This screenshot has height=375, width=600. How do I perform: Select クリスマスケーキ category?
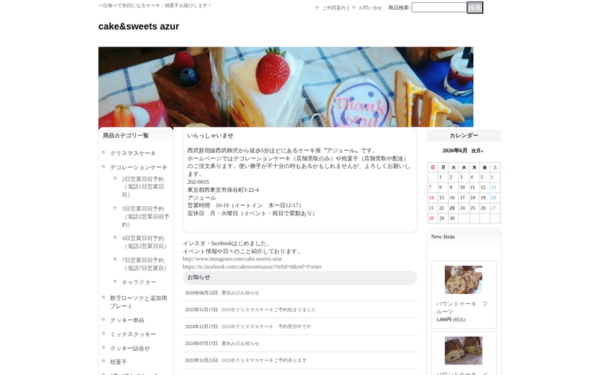tap(133, 153)
